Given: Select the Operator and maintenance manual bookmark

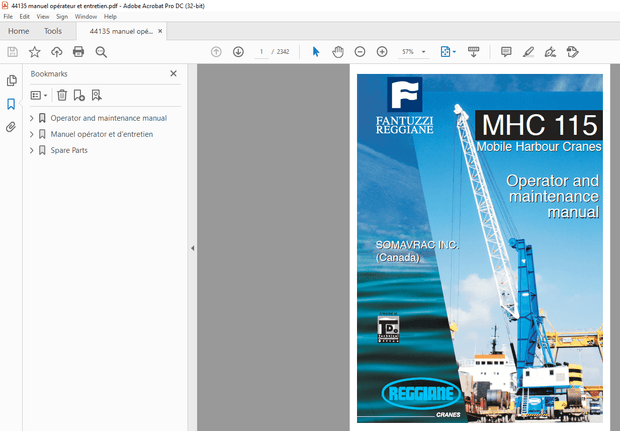Looking at the screenshot, I should coord(109,118).
